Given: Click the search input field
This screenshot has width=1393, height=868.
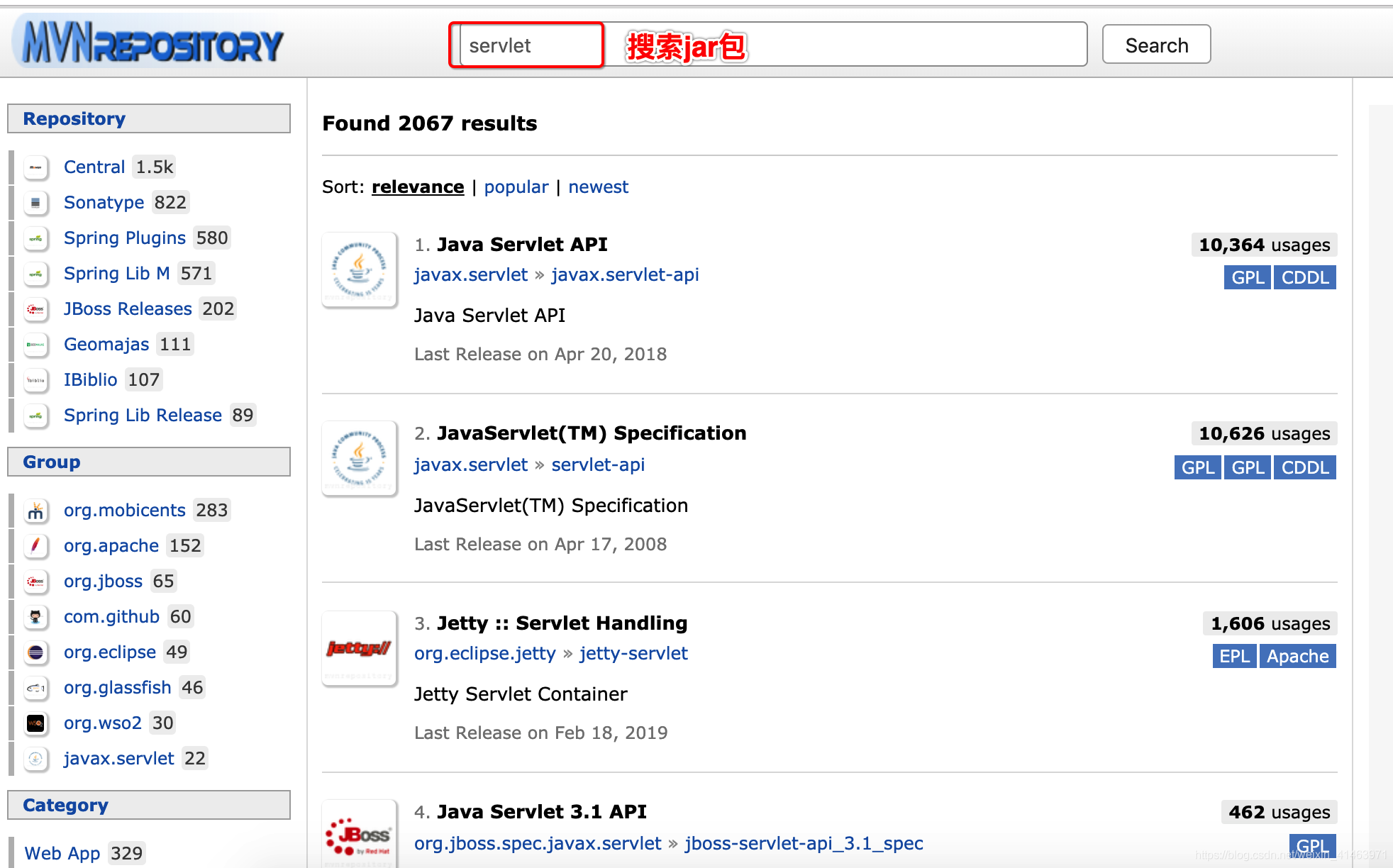Looking at the screenshot, I should click(774, 45).
